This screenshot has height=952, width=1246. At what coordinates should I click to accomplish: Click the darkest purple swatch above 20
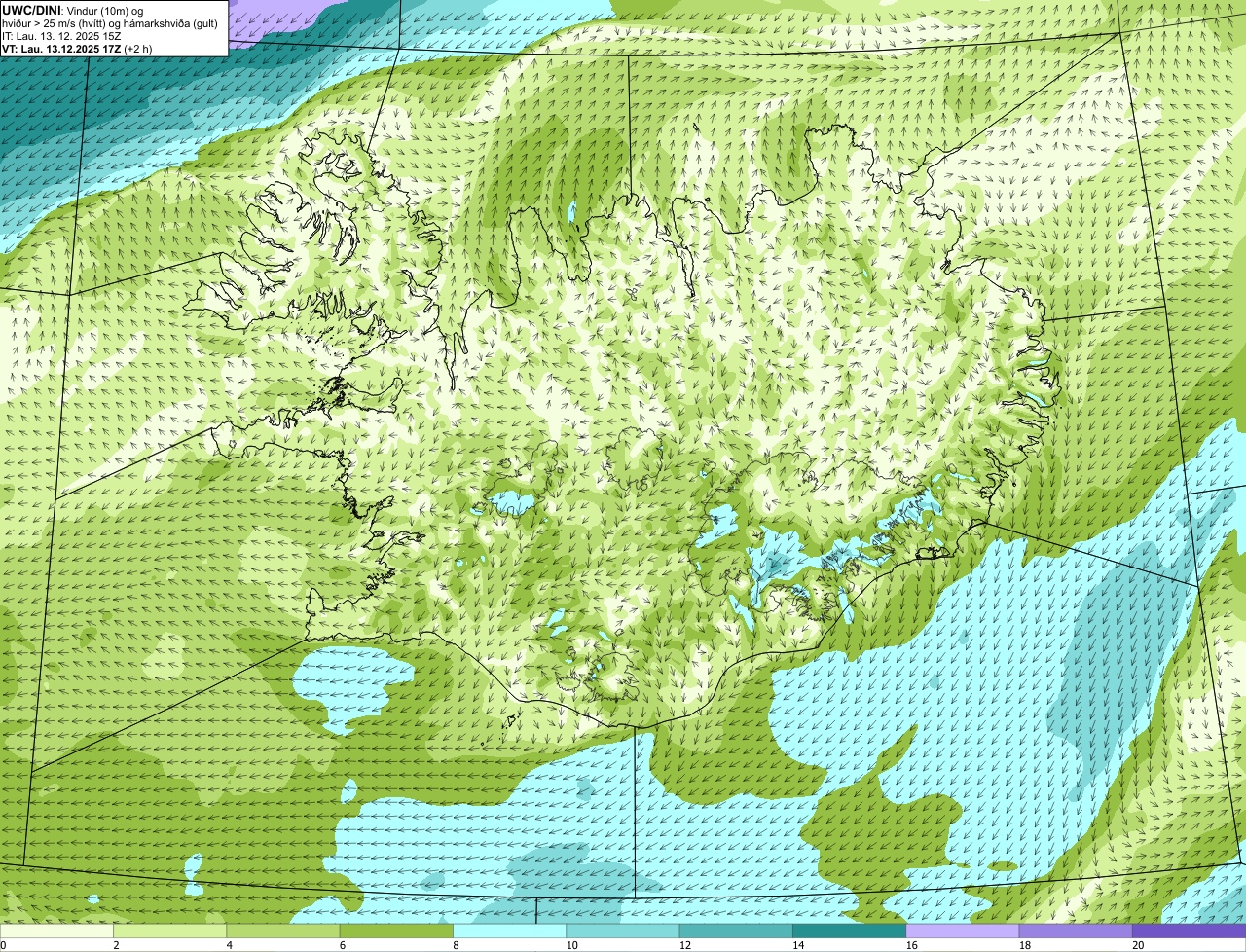pyautogui.click(x=1190, y=932)
